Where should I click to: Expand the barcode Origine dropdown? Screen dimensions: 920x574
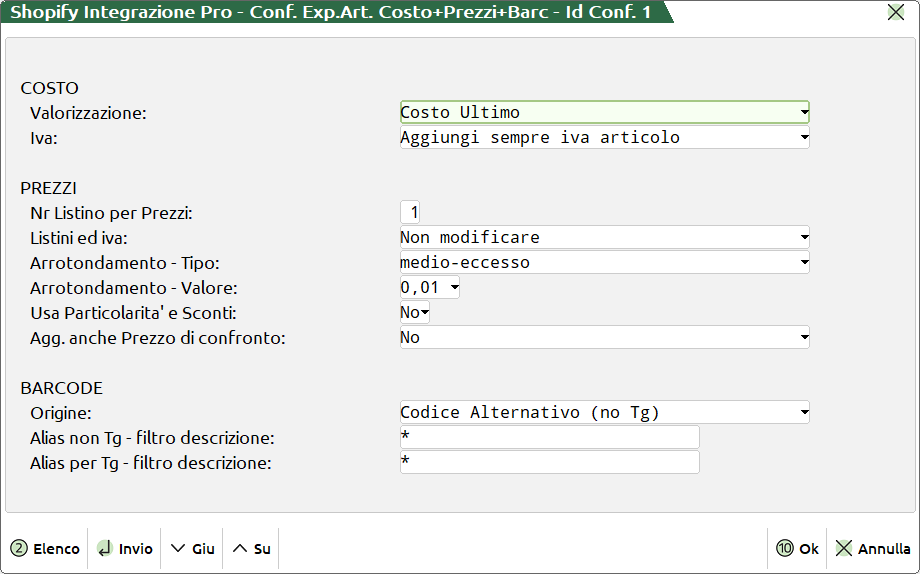click(604, 412)
